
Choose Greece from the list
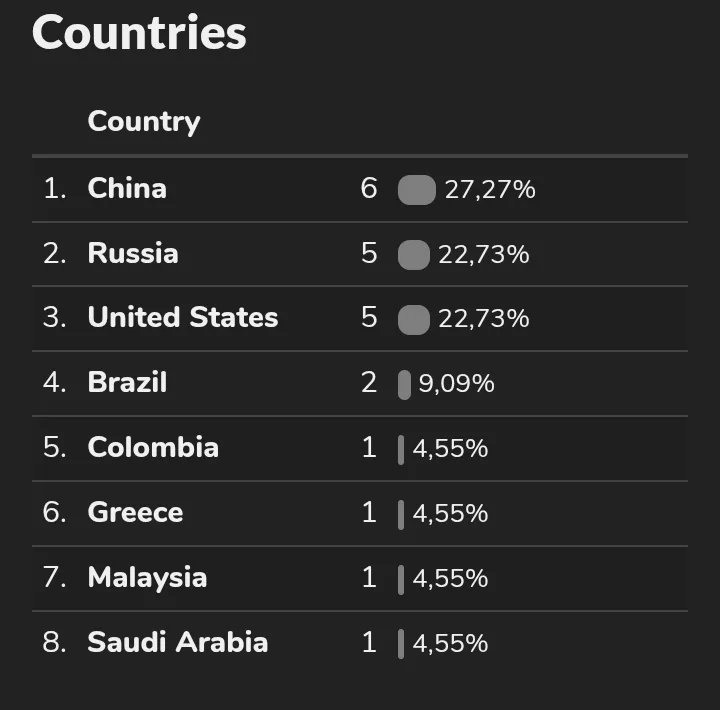tap(360, 513)
